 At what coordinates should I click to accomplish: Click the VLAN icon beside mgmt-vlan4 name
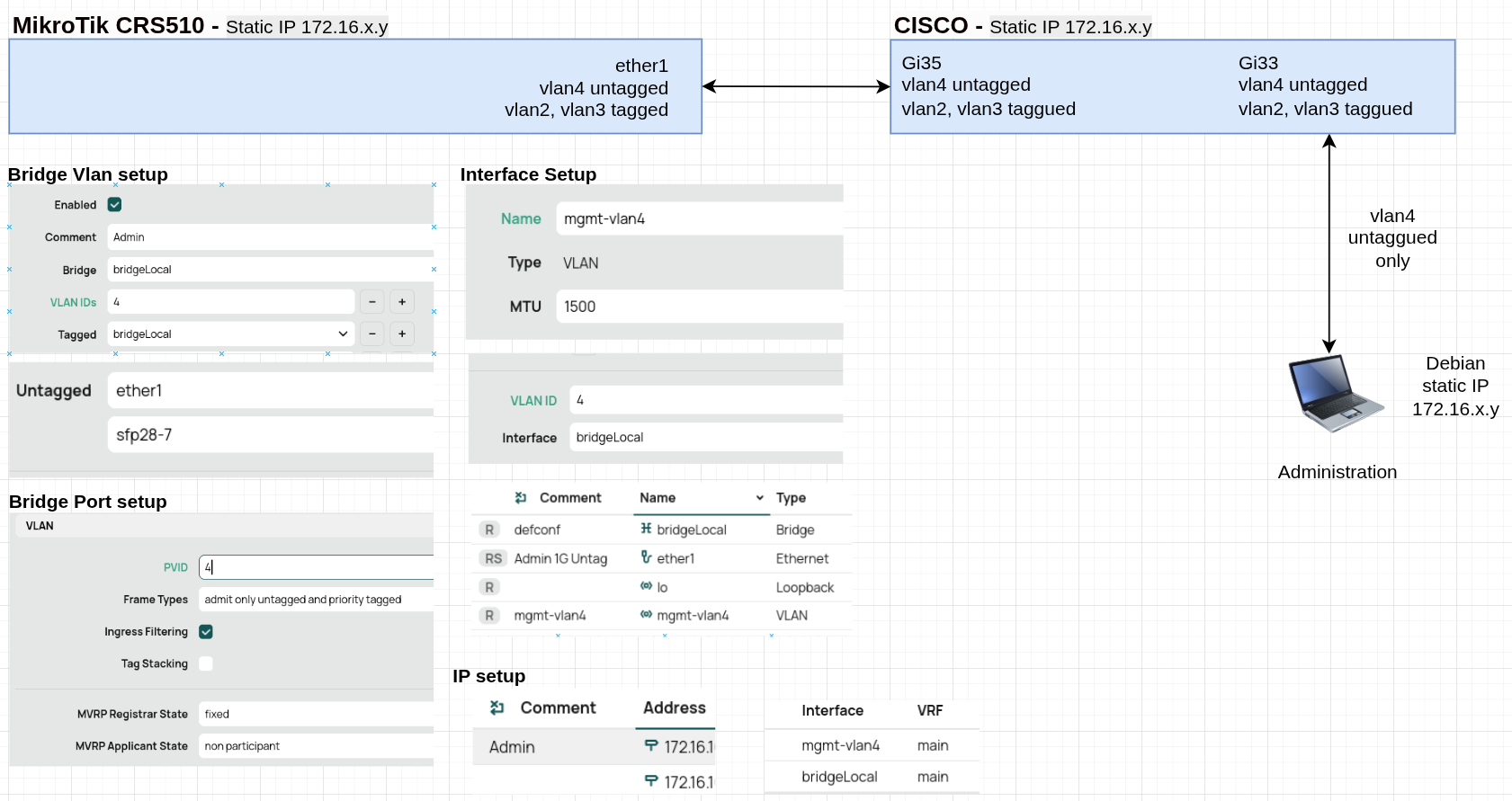(x=646, y=615)
